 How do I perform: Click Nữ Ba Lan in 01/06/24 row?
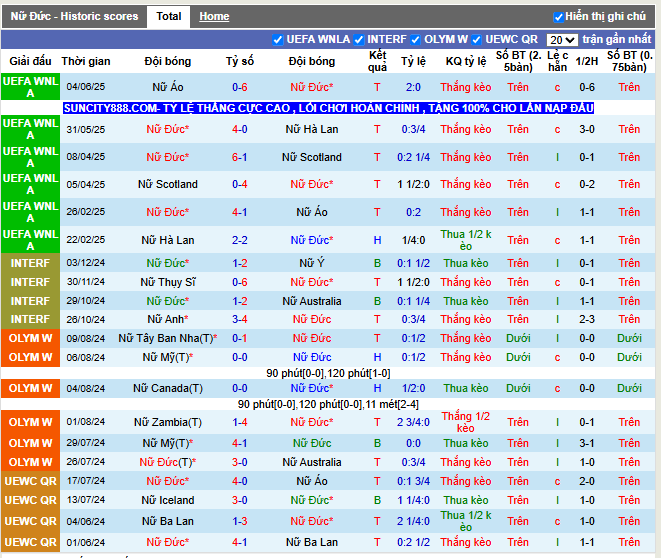(312, 542)
